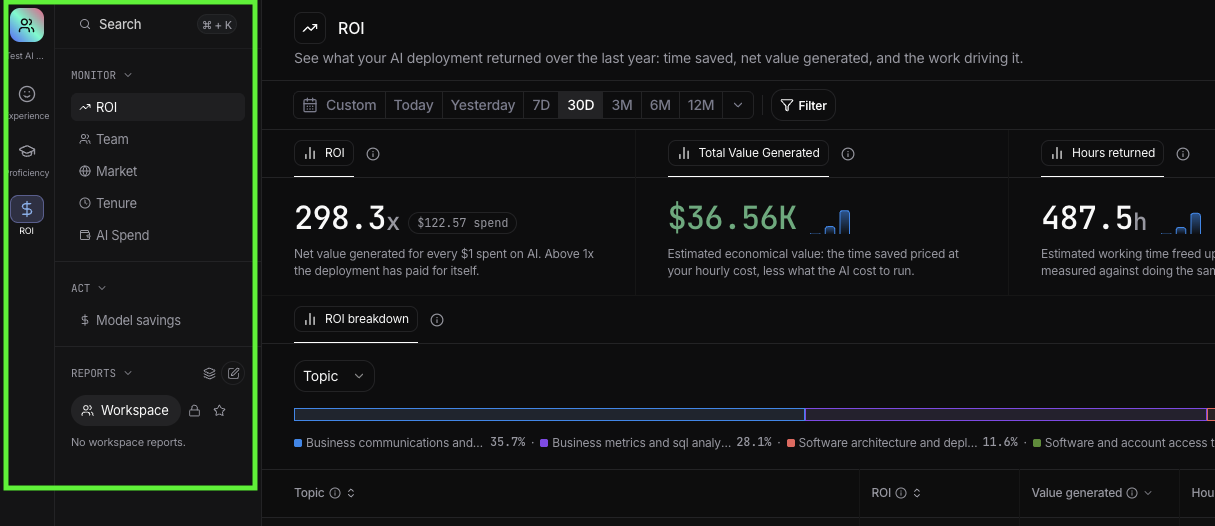Screen dimensions: 1215x526
Task: Select the Today range
Action: [413, 105]
